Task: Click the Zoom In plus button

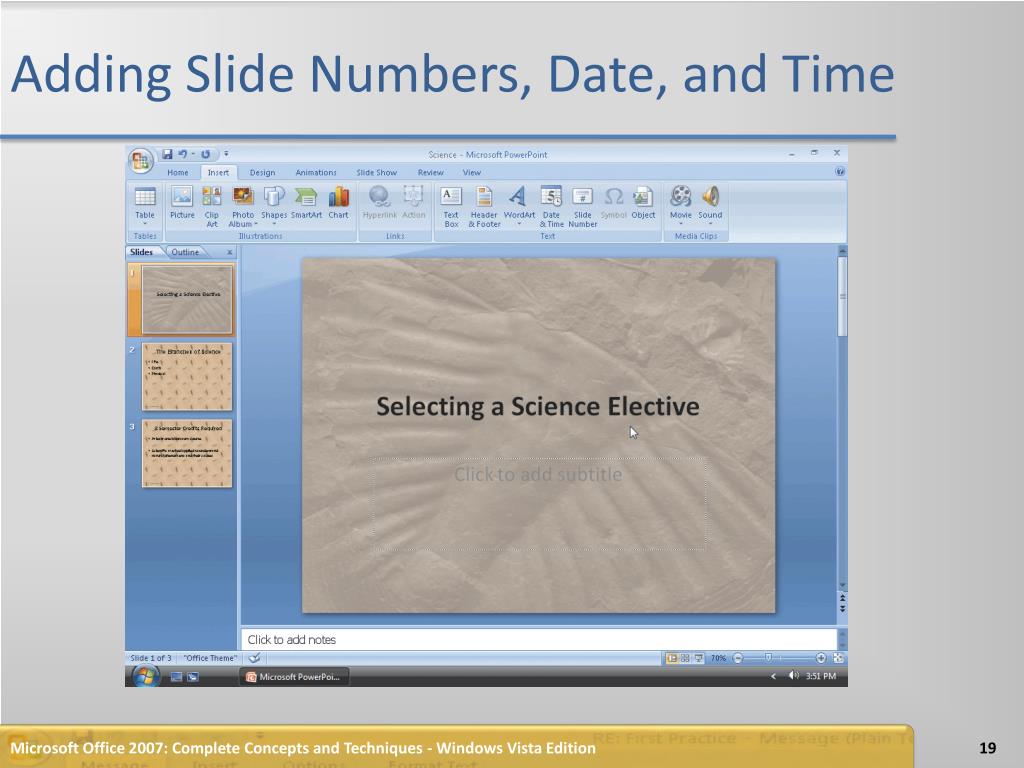Action: (x=821, y=658)
